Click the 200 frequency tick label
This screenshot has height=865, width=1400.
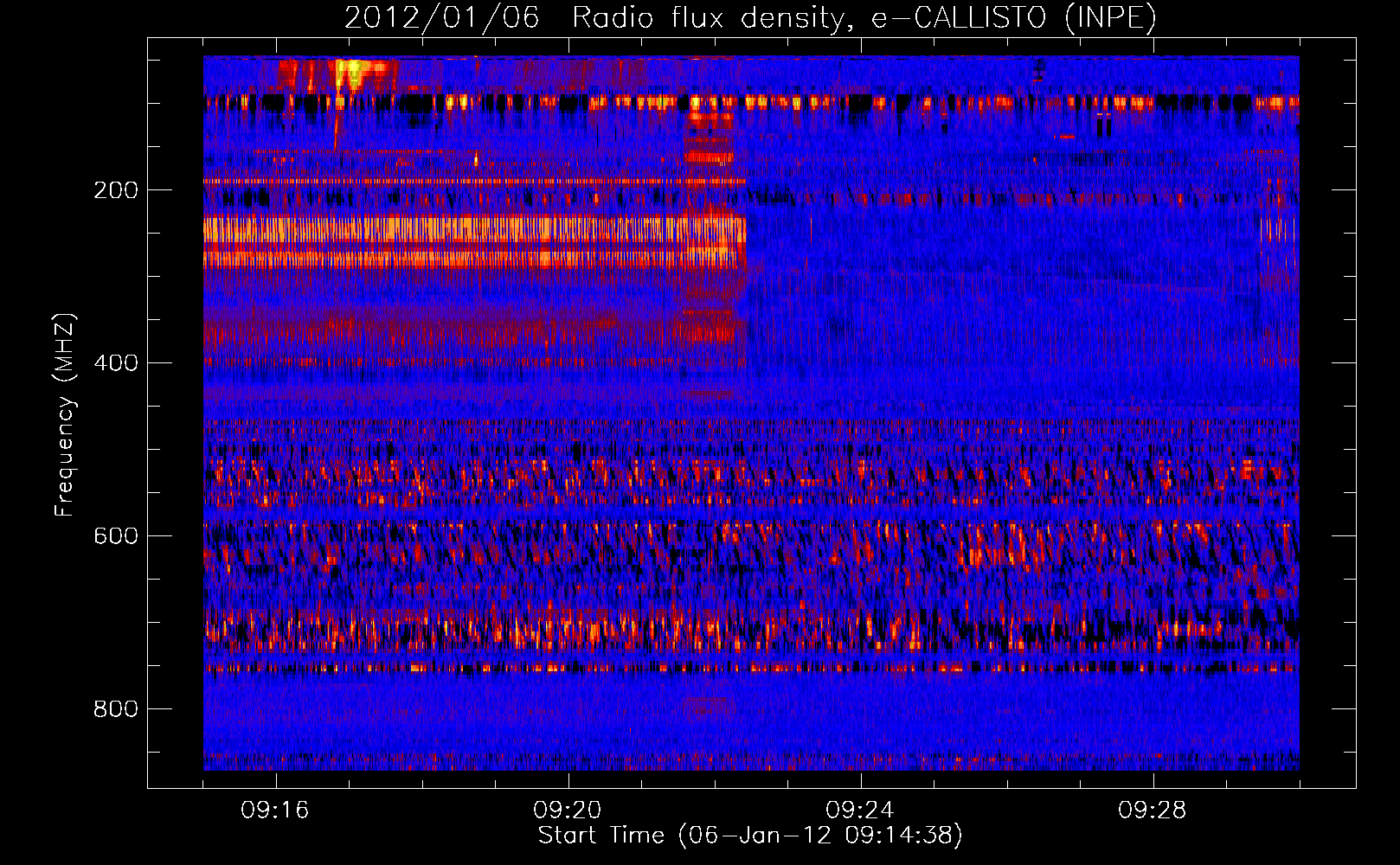tap(116, 190)
